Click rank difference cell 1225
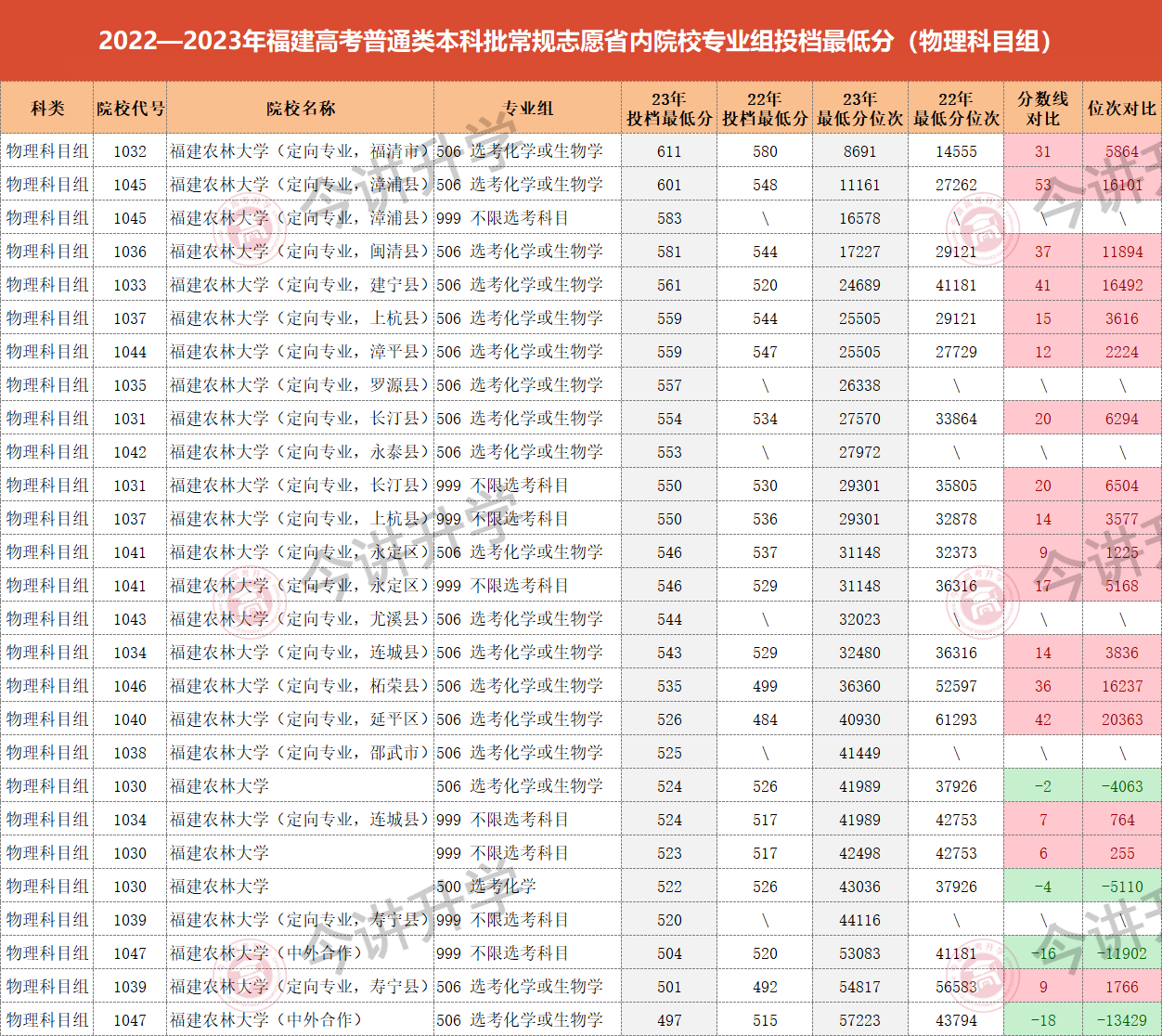Image resolution: width=1162 pixels, height=1036 pixels. [1122, 552]
